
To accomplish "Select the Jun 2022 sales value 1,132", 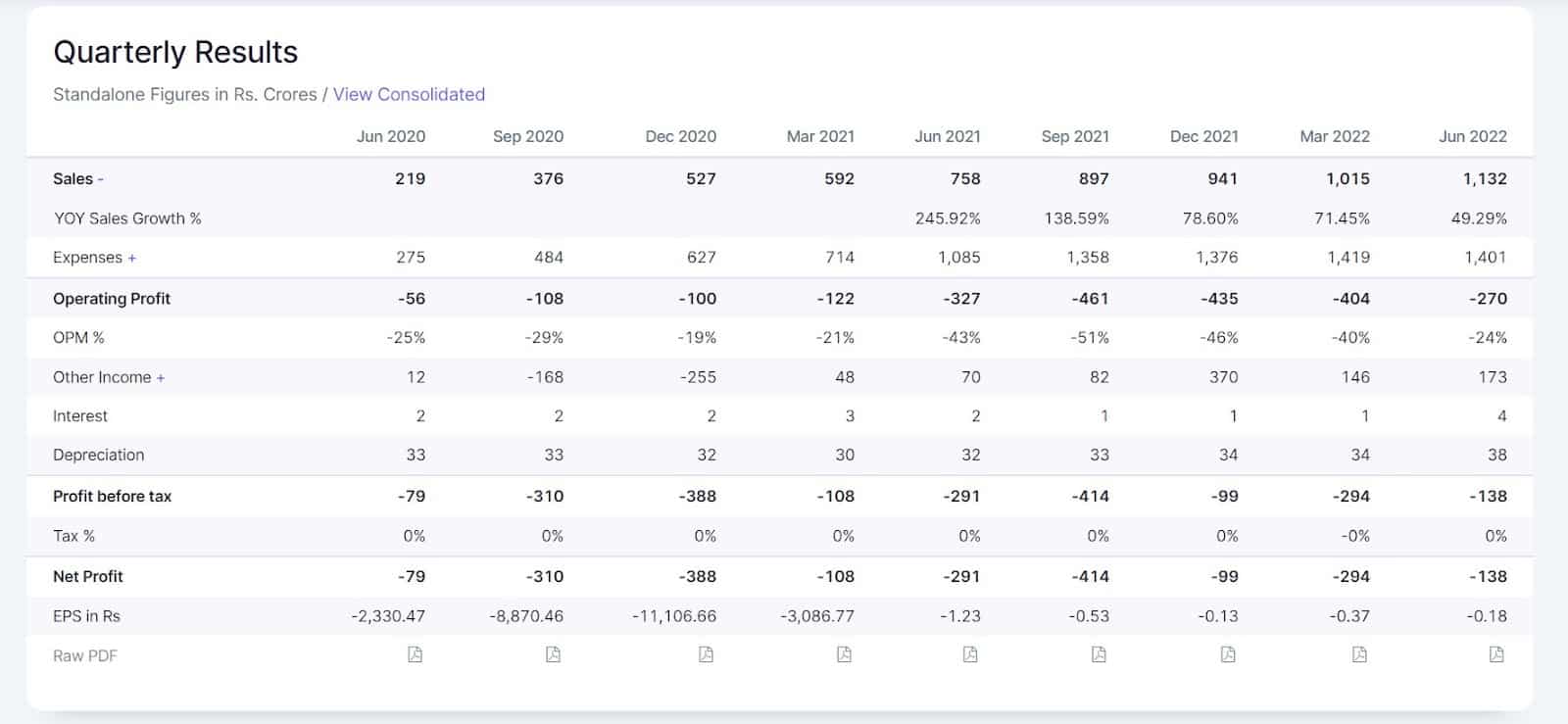I will (x=1484, y=179).
